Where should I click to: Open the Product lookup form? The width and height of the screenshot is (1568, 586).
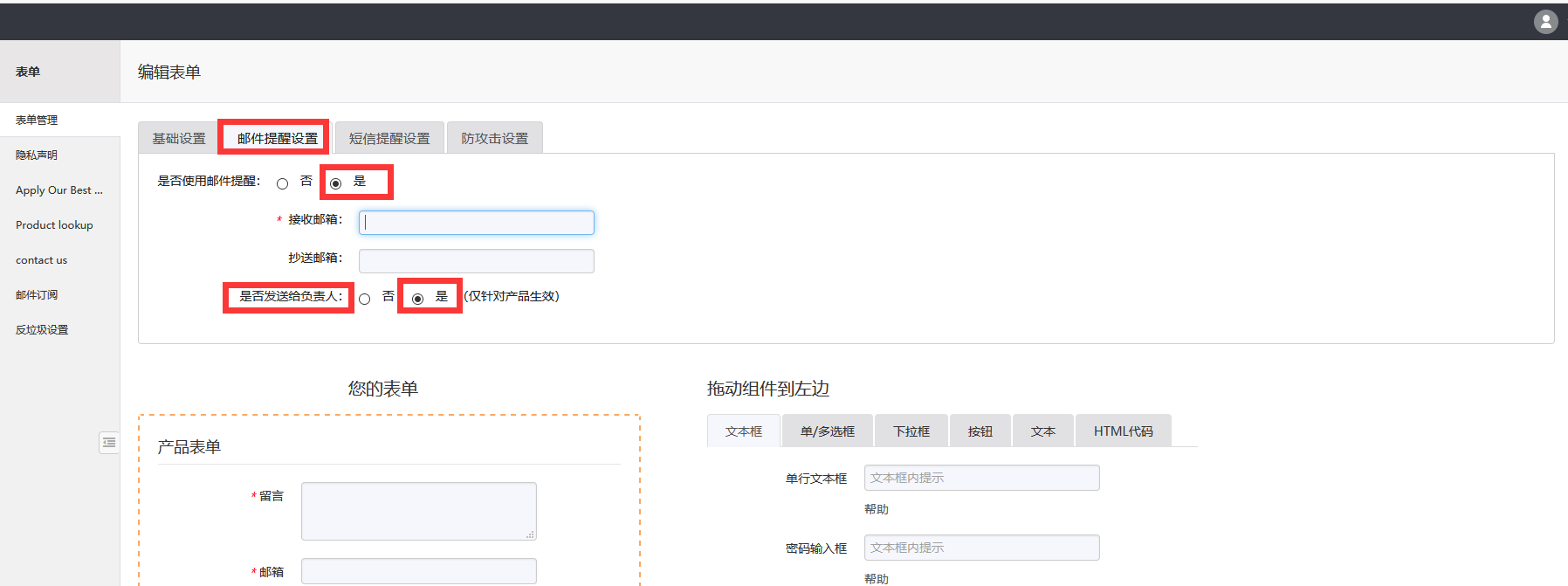pos(54,225)
